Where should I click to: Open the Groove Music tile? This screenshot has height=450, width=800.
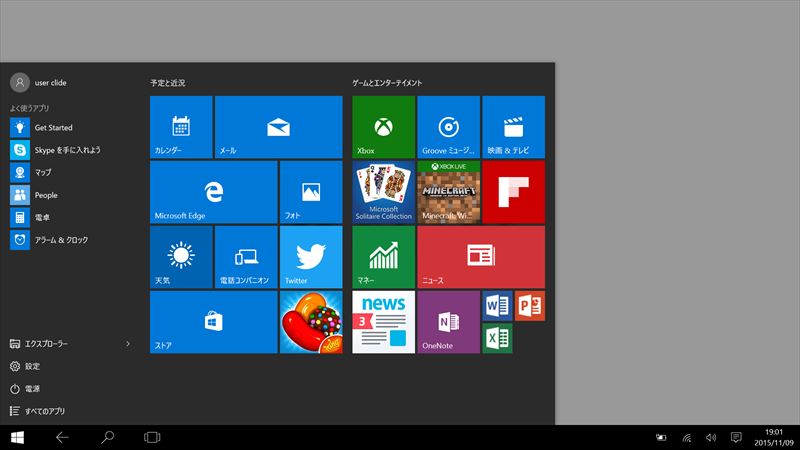[x=448, y=127]
